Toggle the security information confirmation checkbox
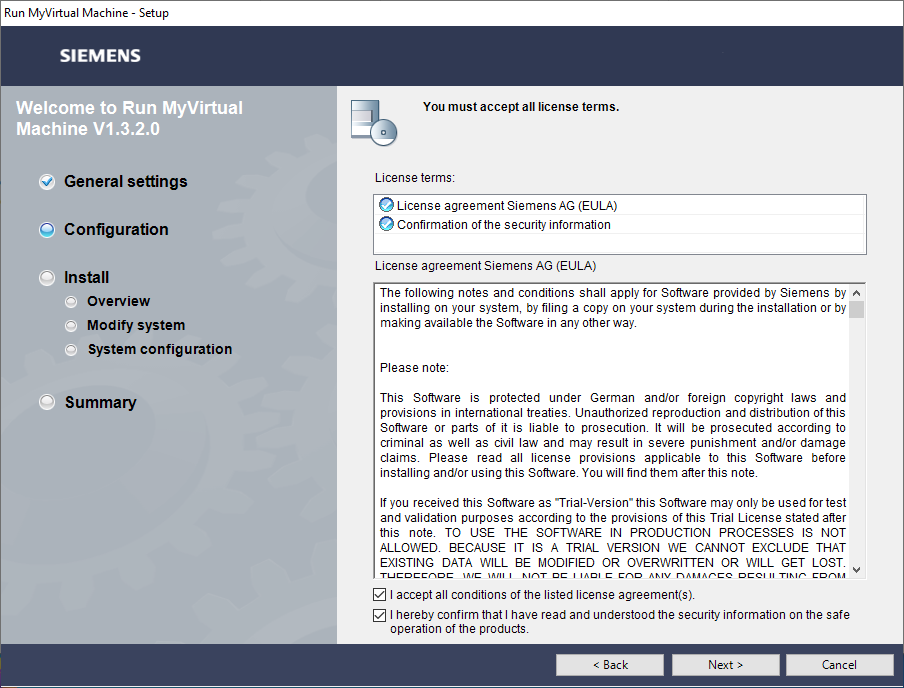This screenshot has height=688, width=904. coord(380,615)
